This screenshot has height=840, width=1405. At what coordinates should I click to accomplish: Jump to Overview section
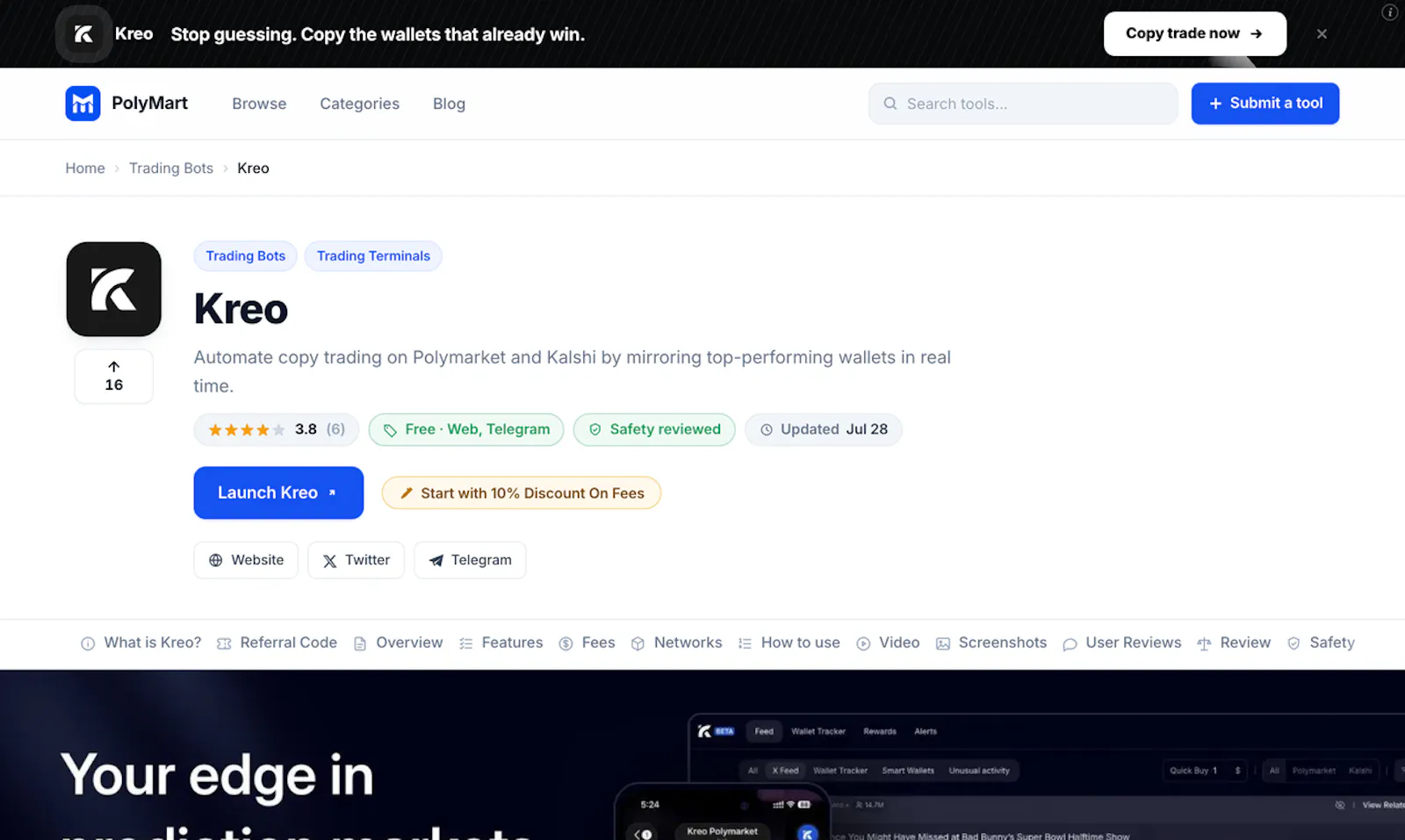[x=399, y=643]
